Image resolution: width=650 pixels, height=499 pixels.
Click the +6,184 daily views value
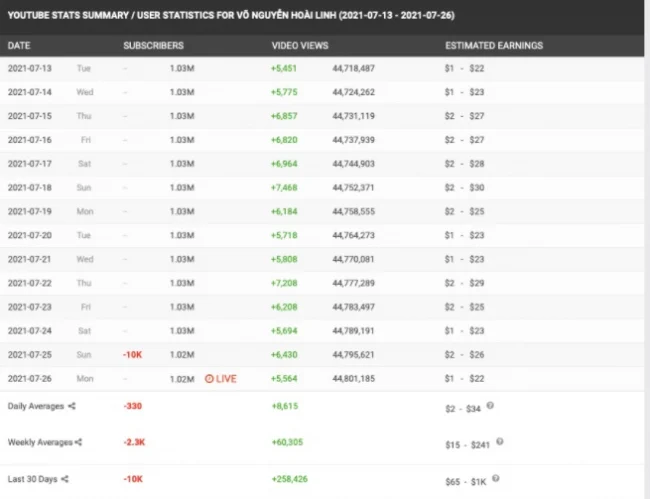click(x=284, y=211)
